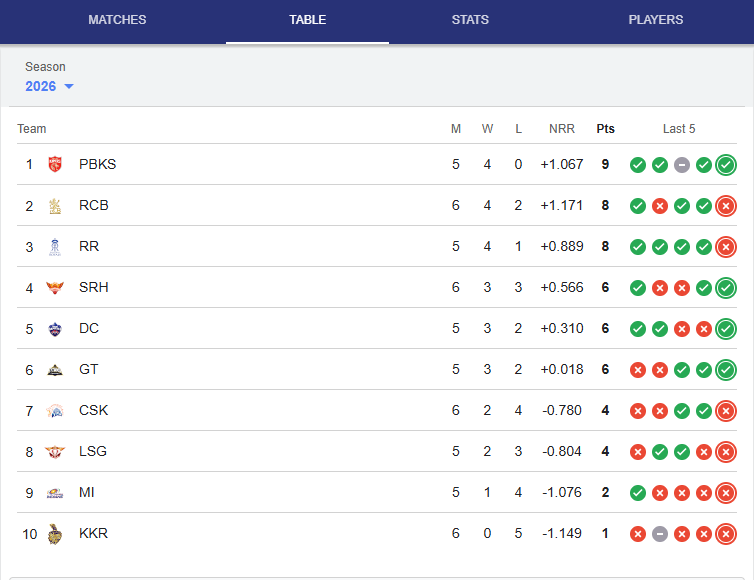The image size is (754, 580).
Task: Click the CSK team logo
Action: [55, 411]
